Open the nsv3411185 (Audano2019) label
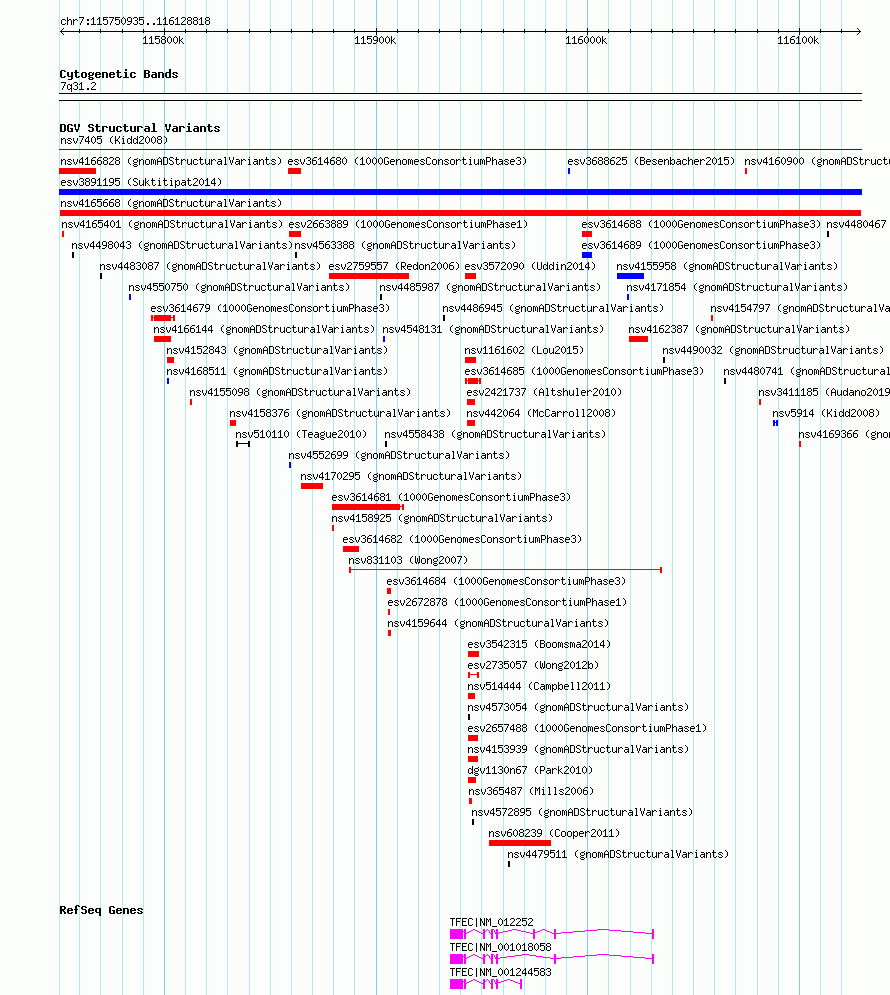Image resolution: width=890 pixels, height=995 pixels. (x=824, y=392)
